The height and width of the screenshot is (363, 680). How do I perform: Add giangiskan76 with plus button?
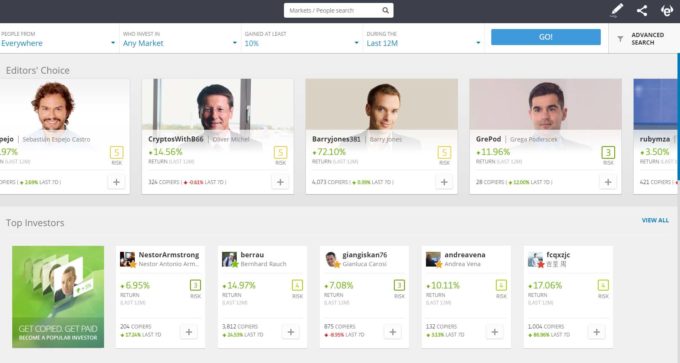[x=392, y=332]
